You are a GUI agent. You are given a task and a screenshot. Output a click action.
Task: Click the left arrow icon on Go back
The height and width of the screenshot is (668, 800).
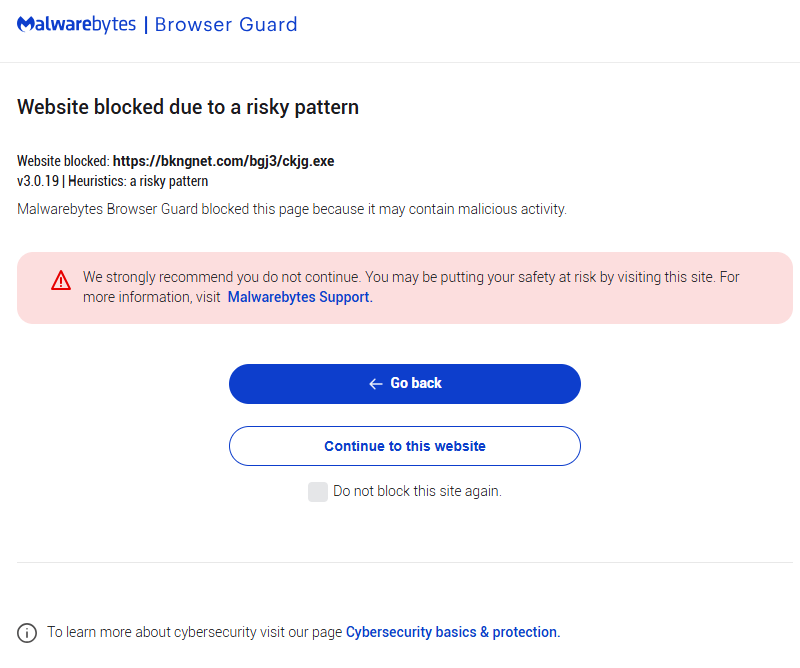pyautogui.click(x=376, y=384)
